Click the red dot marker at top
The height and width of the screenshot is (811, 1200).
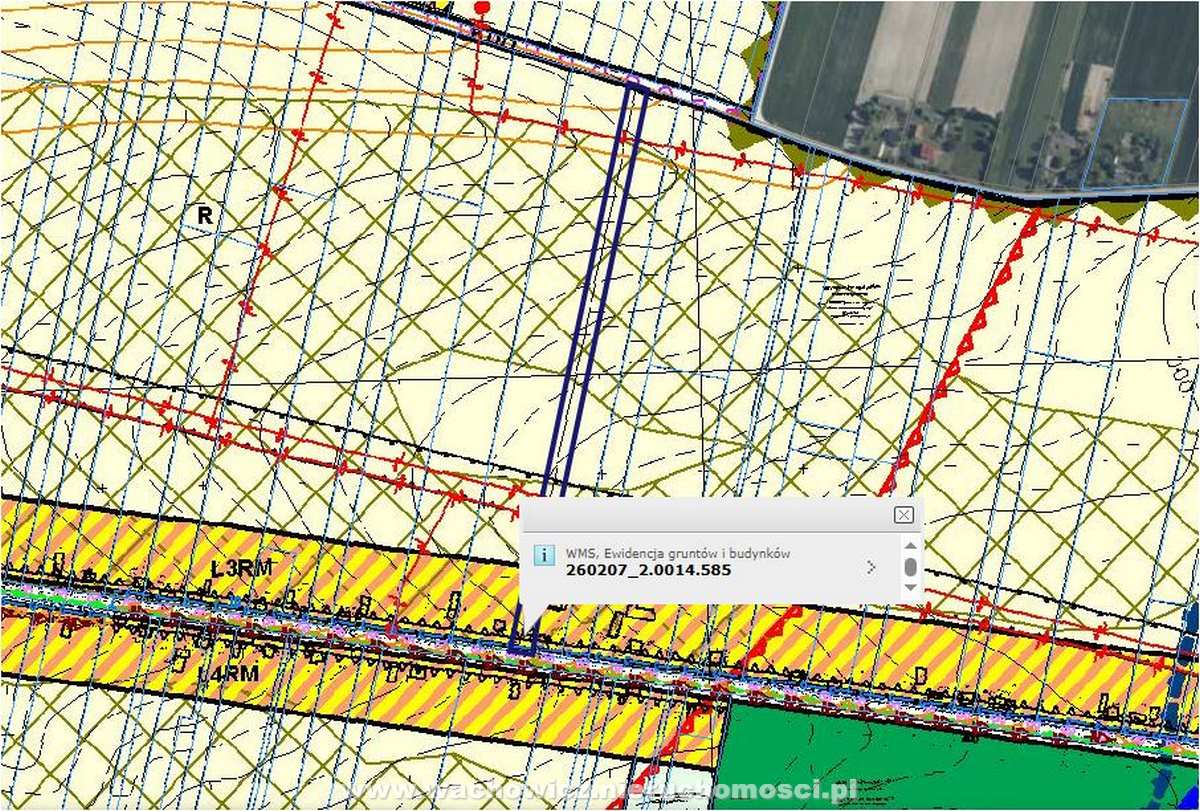tap(482, 7)
